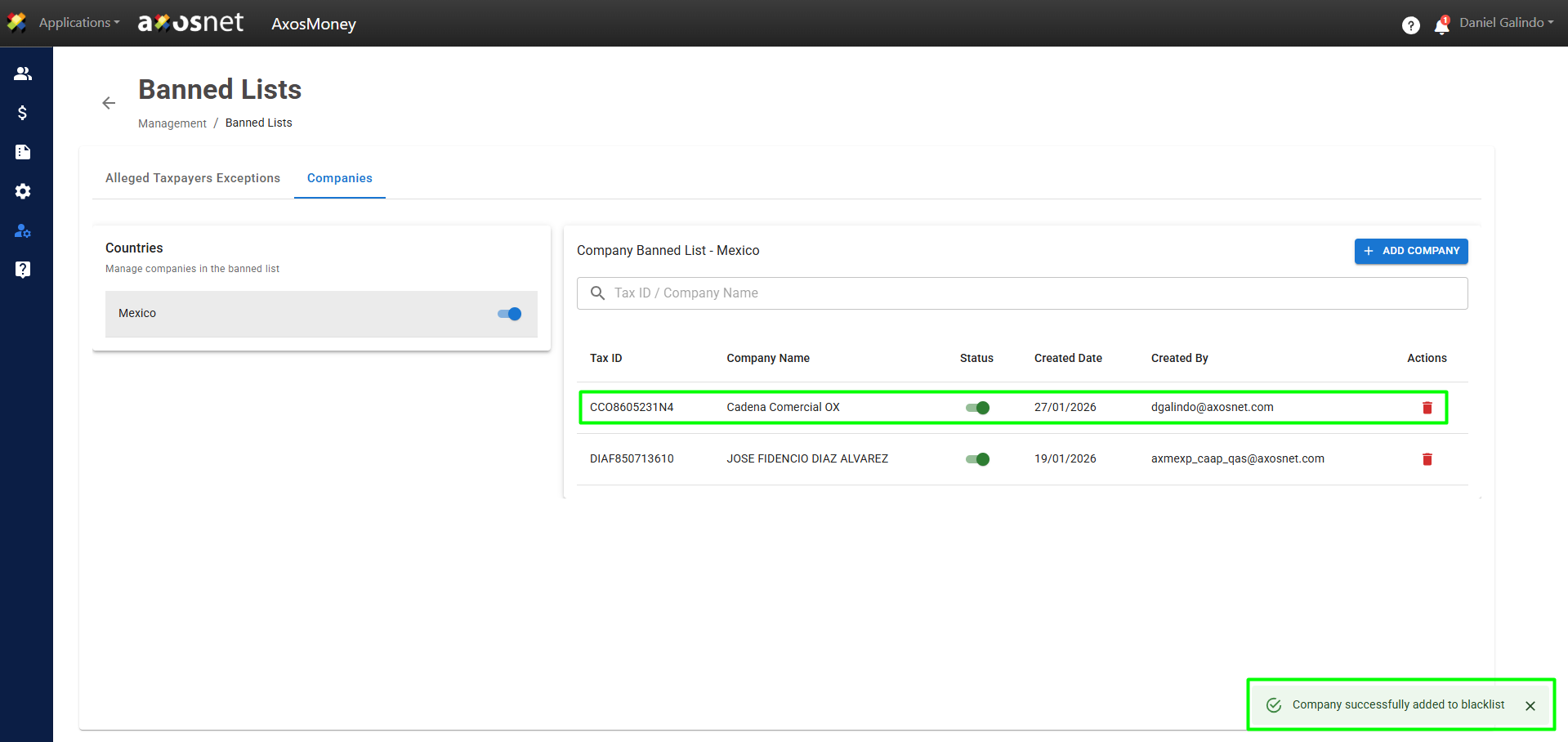Screen dimensions: 1568x742
Task: Toggle the Mexico country switch
Action: click(x=509, y=314)
